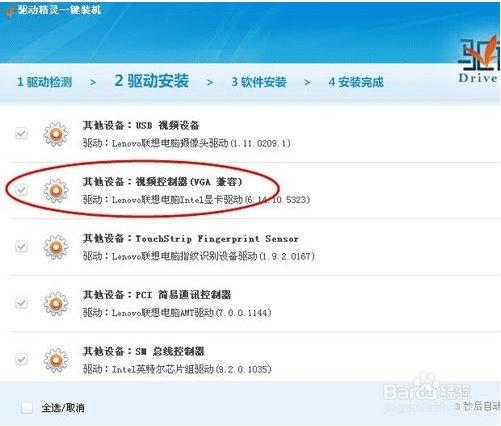Uncheck the USB 视频设备 driver checkbox
501x426 pixels.
(x=22, y=133)
